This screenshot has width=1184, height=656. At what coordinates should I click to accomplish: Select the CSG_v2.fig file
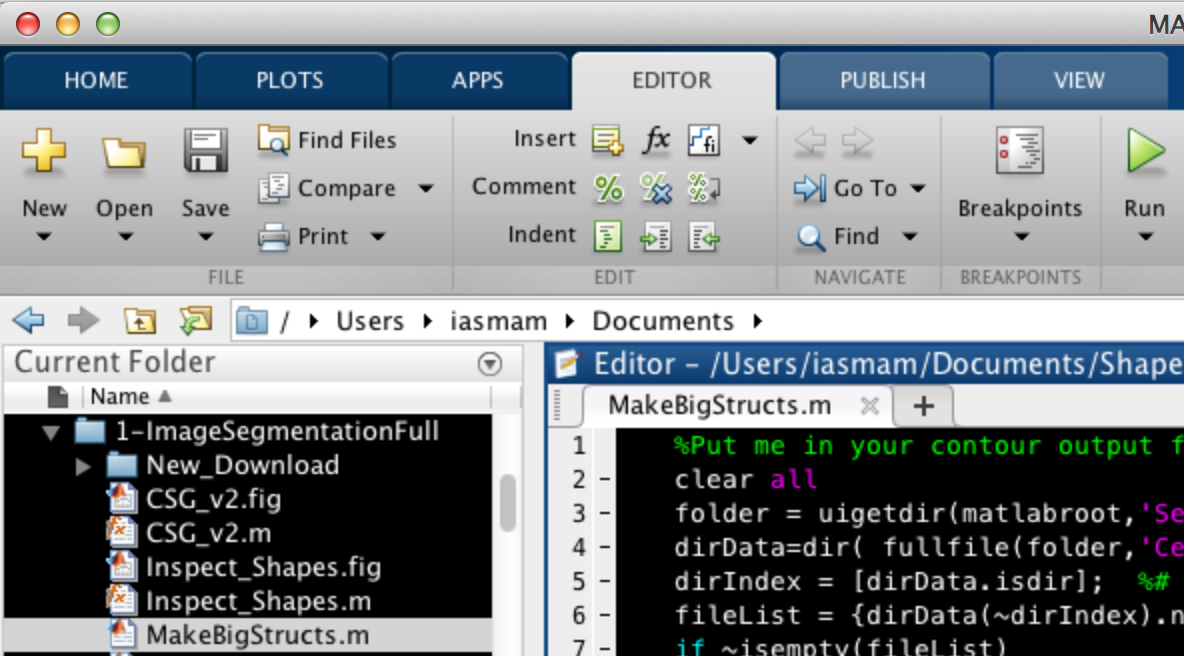(213, 500)
